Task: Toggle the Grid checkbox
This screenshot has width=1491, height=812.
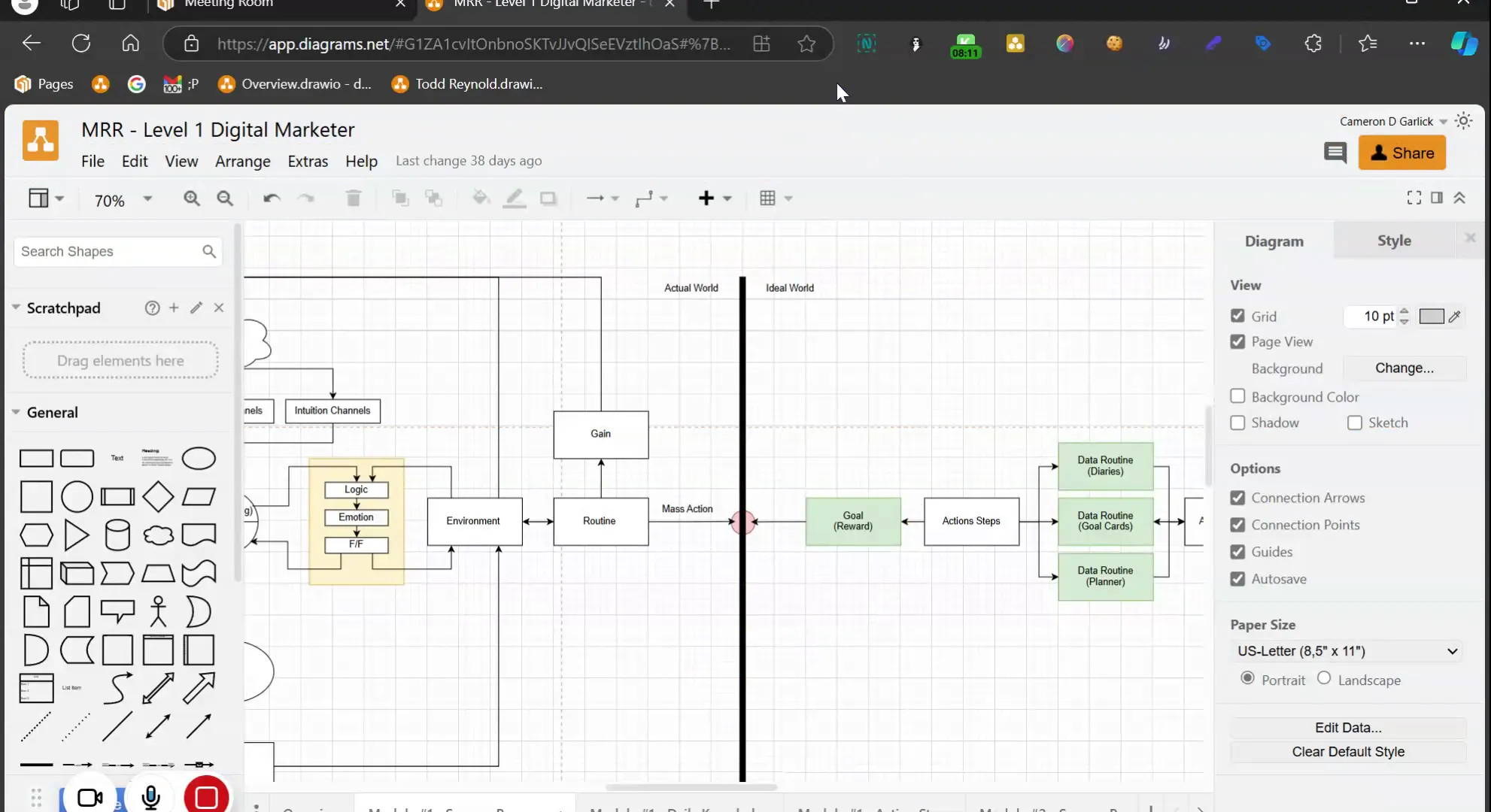Action: coord(1237,316)
